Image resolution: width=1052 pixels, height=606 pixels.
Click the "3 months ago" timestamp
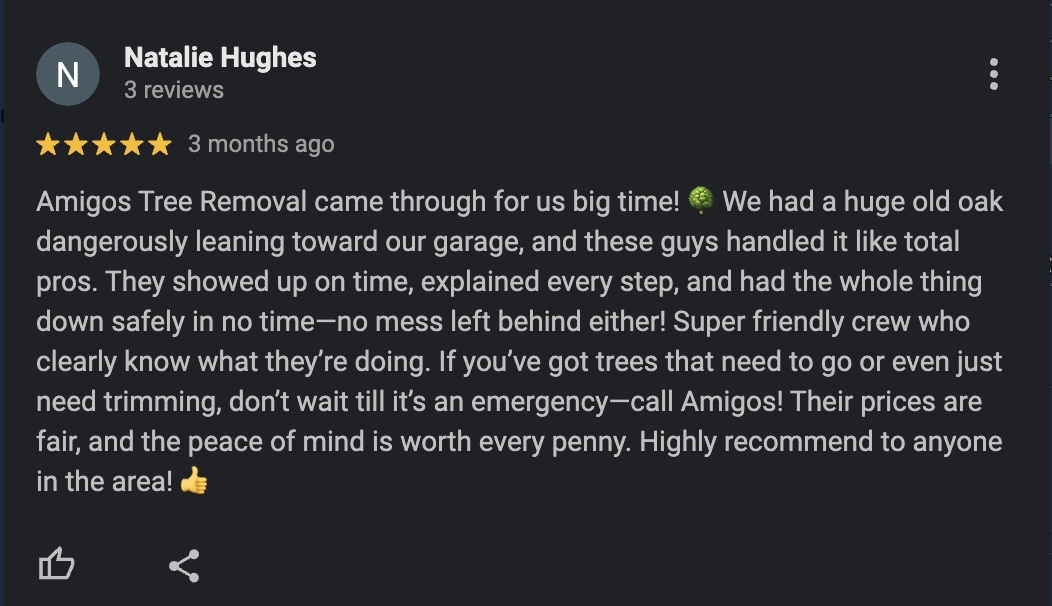click(261, 144)
